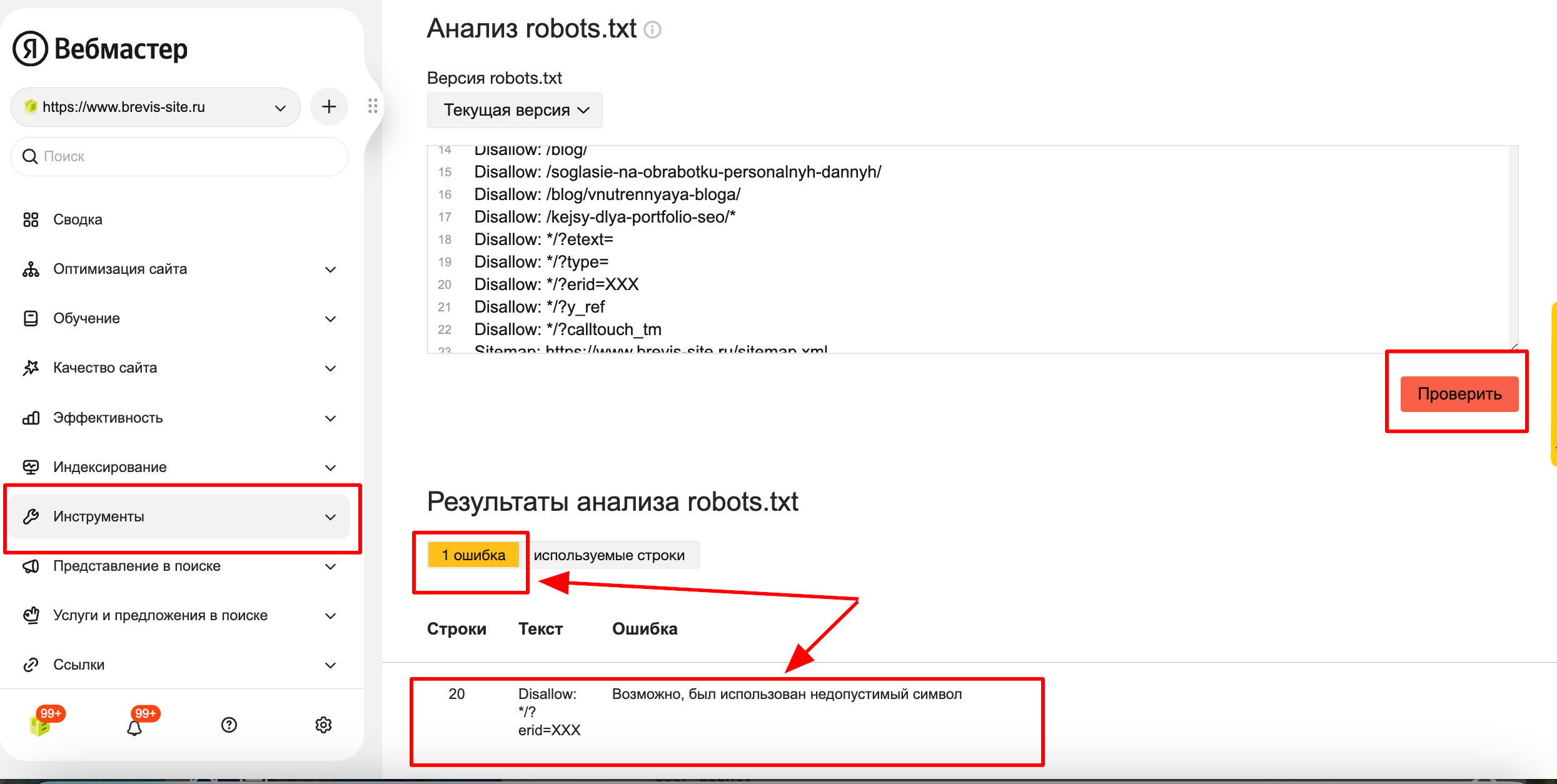
Task: Open the site selector dropdown brevis-site.ru
Action: point(156,107)
